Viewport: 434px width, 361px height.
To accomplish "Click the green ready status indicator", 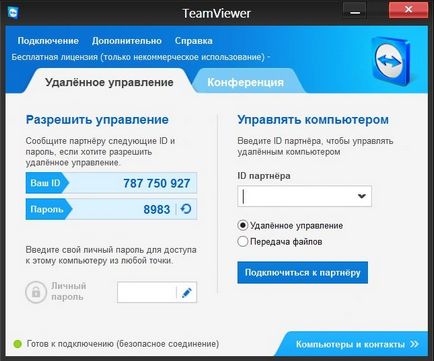I will 17,344.
